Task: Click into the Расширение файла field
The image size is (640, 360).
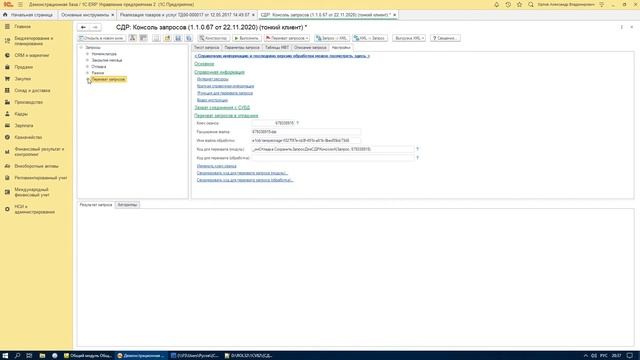Action: (x=306, y=132)
